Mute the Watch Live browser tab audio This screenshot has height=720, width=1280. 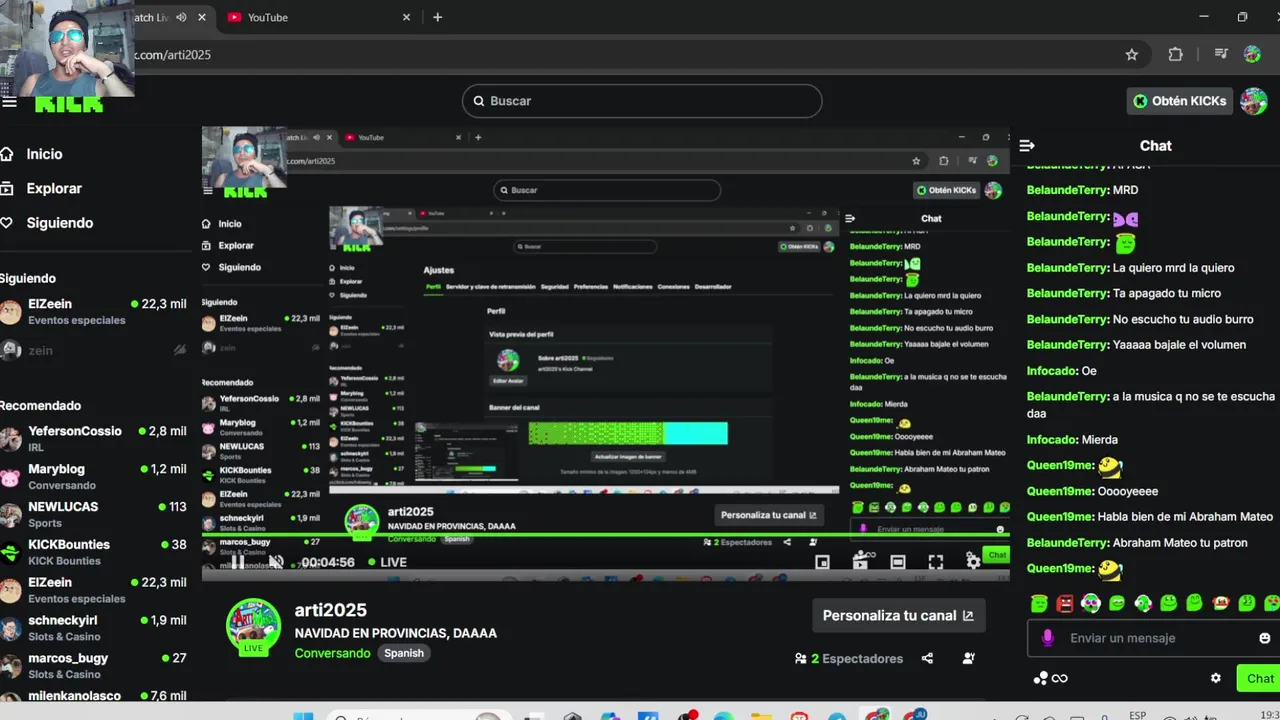[181, 17]
